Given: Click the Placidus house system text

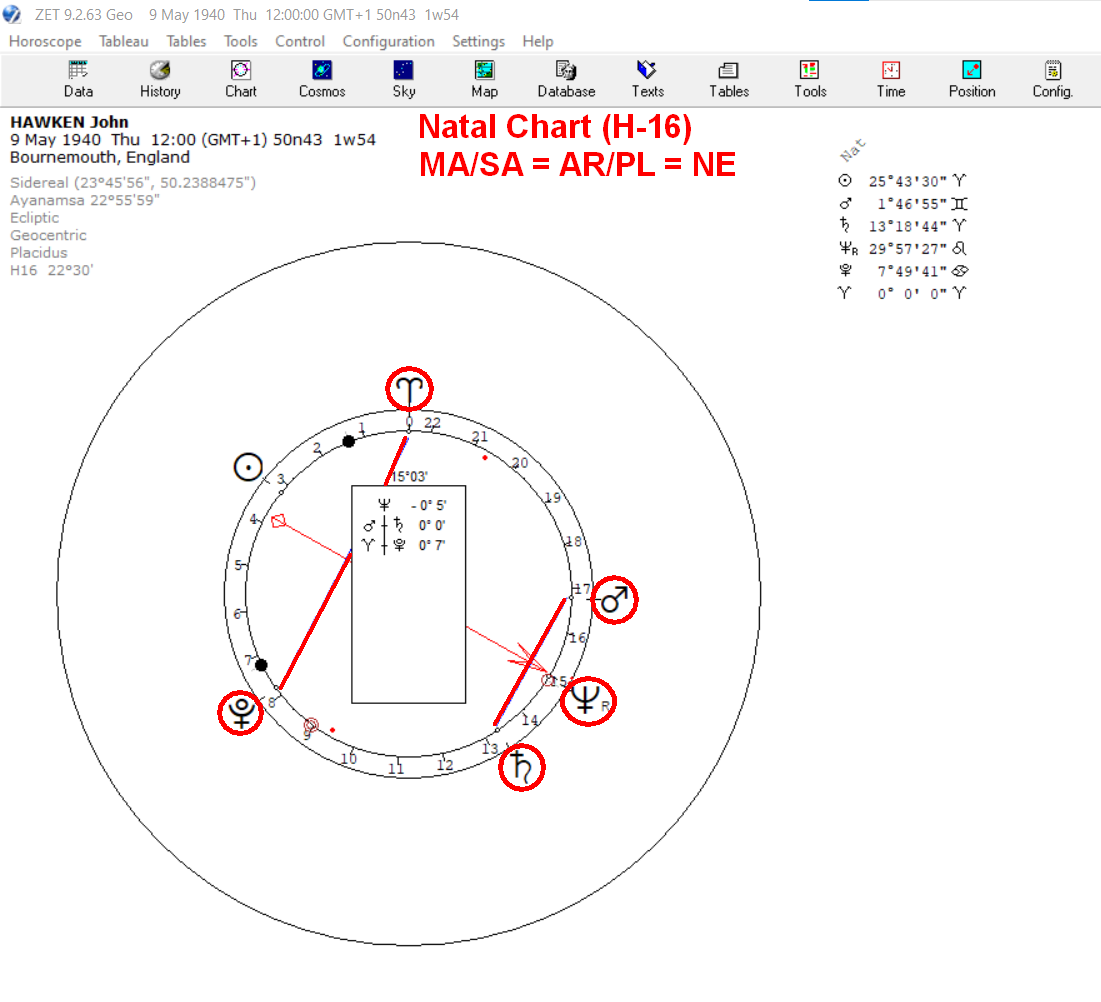Looking at the screenshot, I should (x=39, y=253).
